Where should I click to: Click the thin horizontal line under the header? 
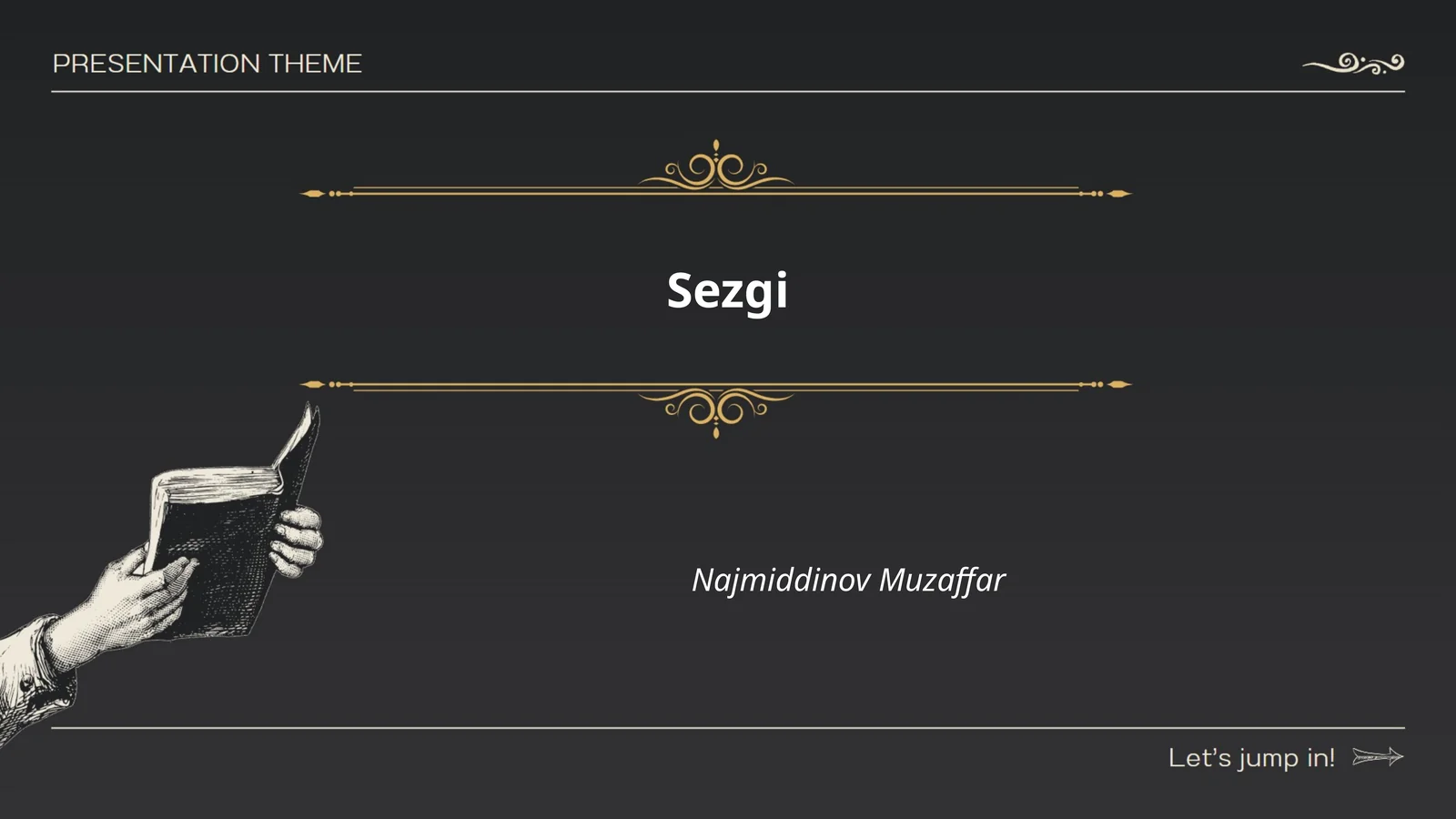pyautogui.click(x=728, y=92)
